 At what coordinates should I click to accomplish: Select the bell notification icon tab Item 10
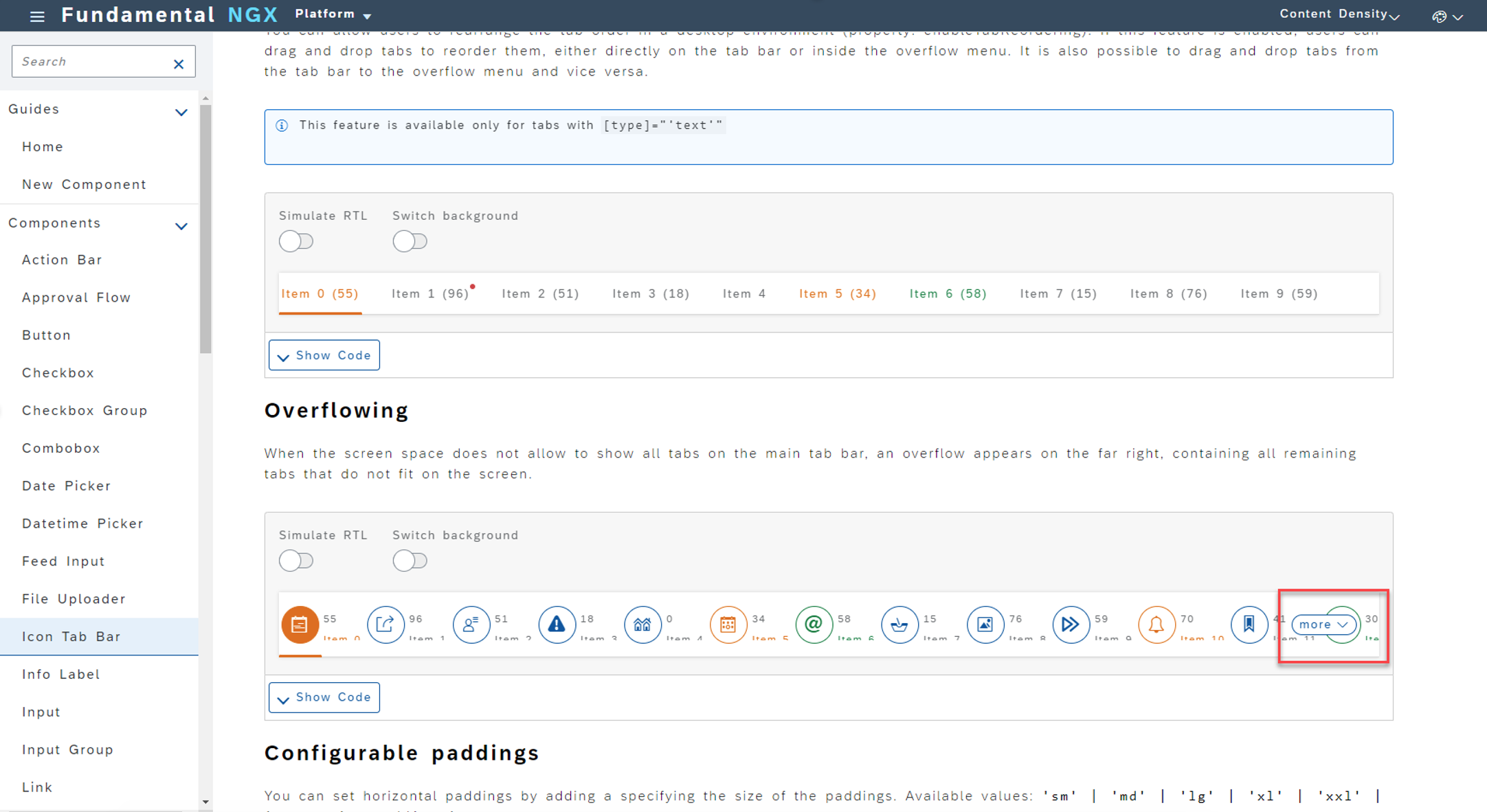[x=1156, y=625]
